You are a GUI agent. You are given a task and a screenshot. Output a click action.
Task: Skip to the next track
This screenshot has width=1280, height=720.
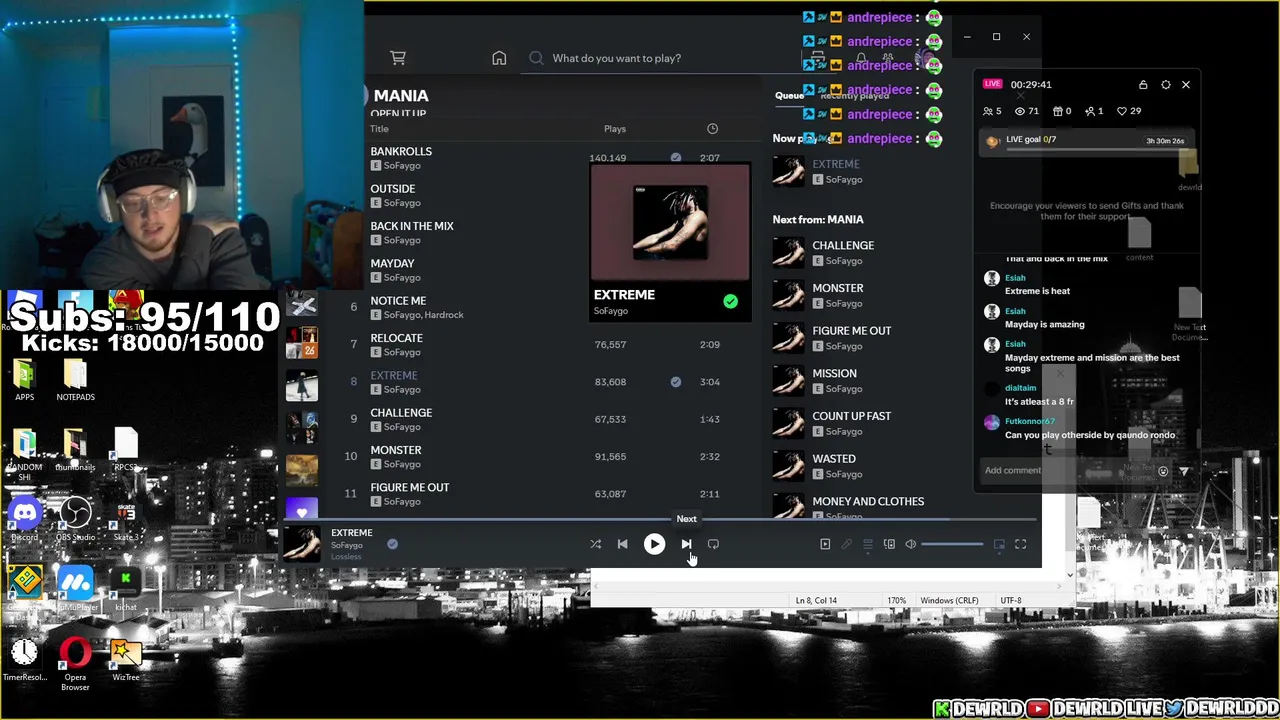686,544
